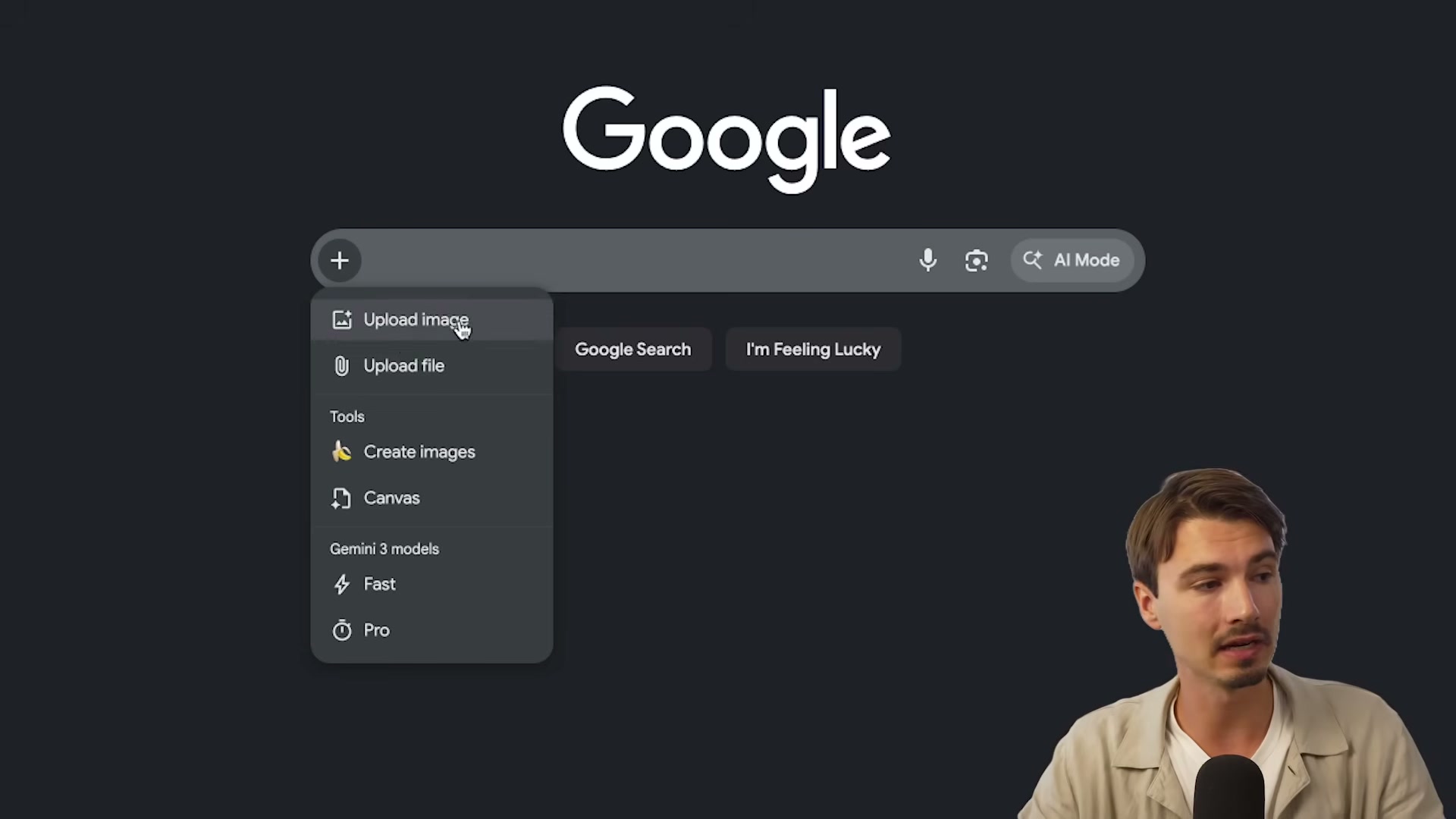
Task: Open Google Lens image search icon
Action: click(x=976, y=261)
